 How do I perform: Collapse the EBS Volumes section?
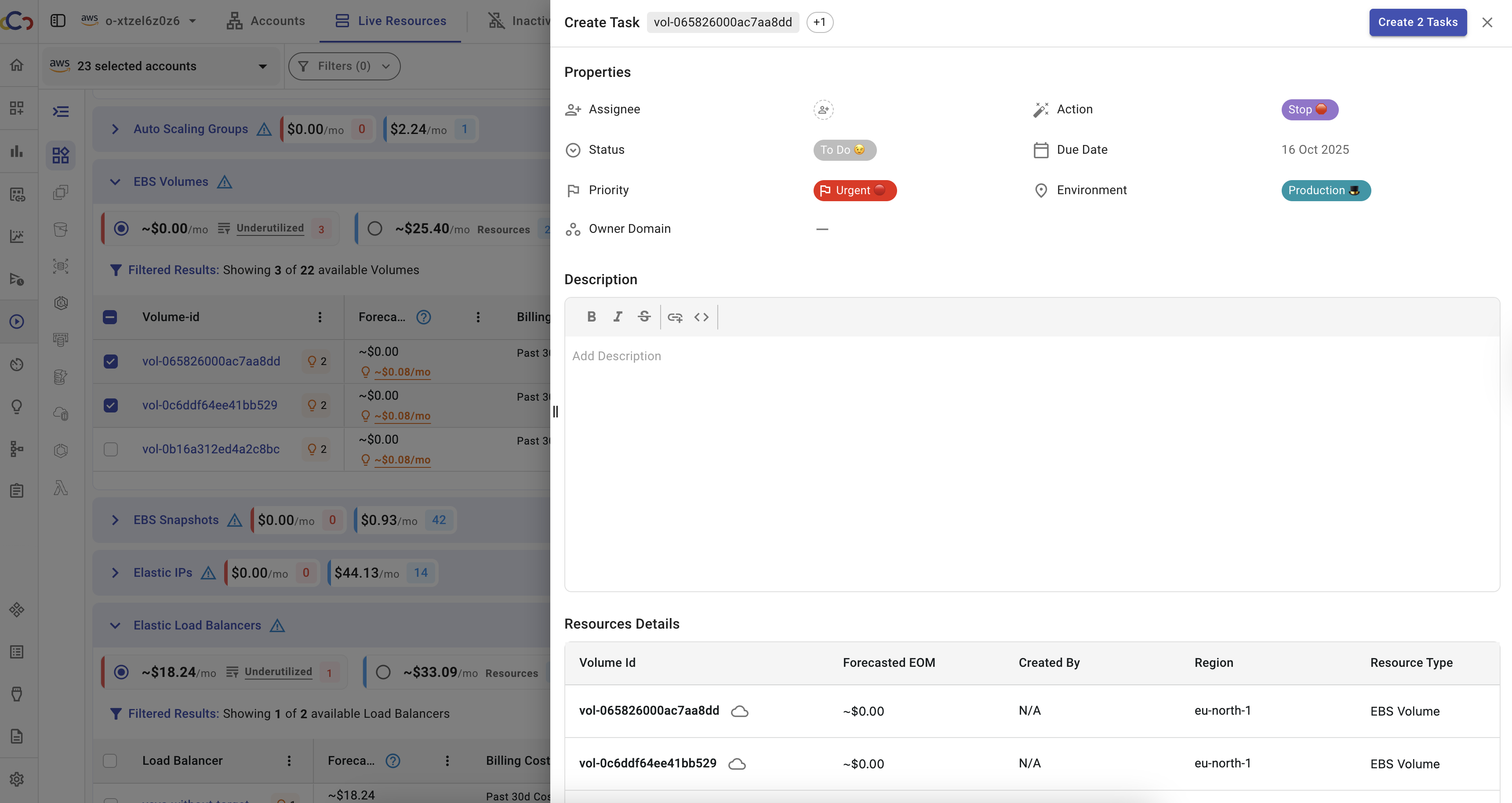click(115, 182)
